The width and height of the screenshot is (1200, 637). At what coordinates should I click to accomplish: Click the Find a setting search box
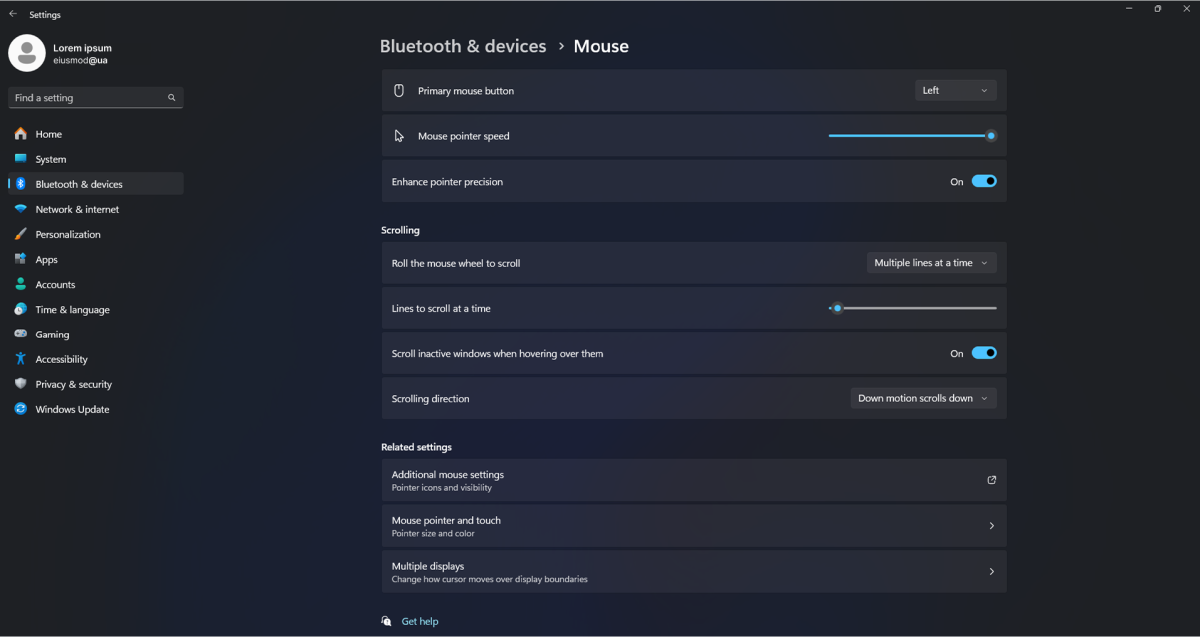click(88, 98)
